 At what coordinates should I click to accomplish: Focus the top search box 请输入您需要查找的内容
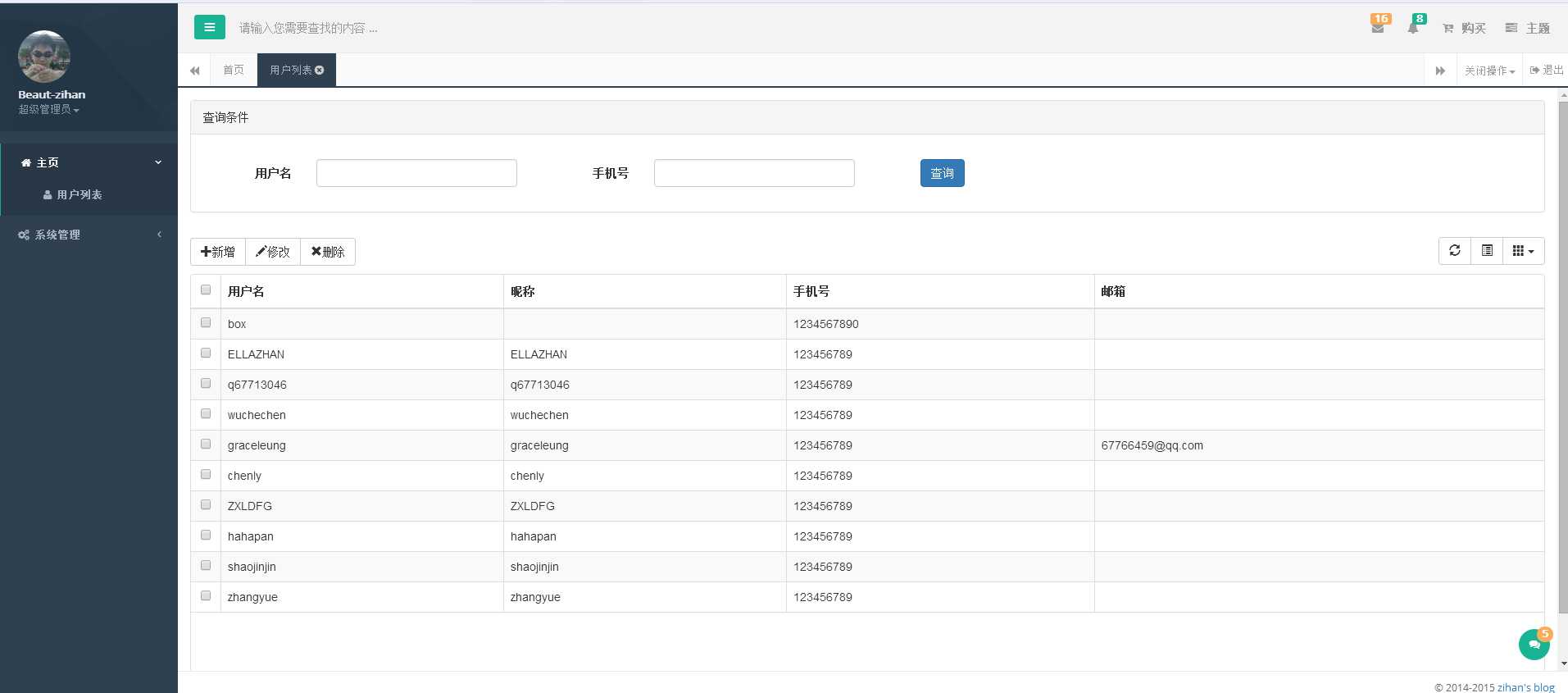click(308, 28)
